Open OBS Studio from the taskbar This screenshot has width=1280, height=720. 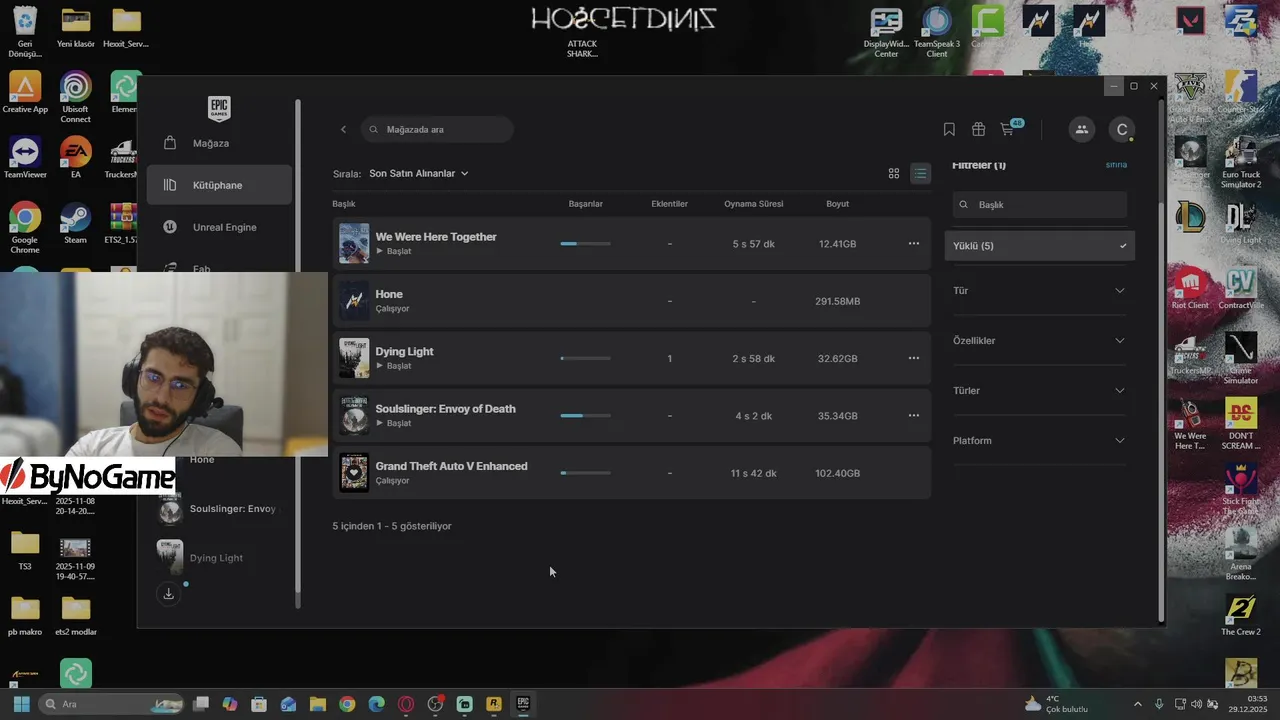point(435,704)
